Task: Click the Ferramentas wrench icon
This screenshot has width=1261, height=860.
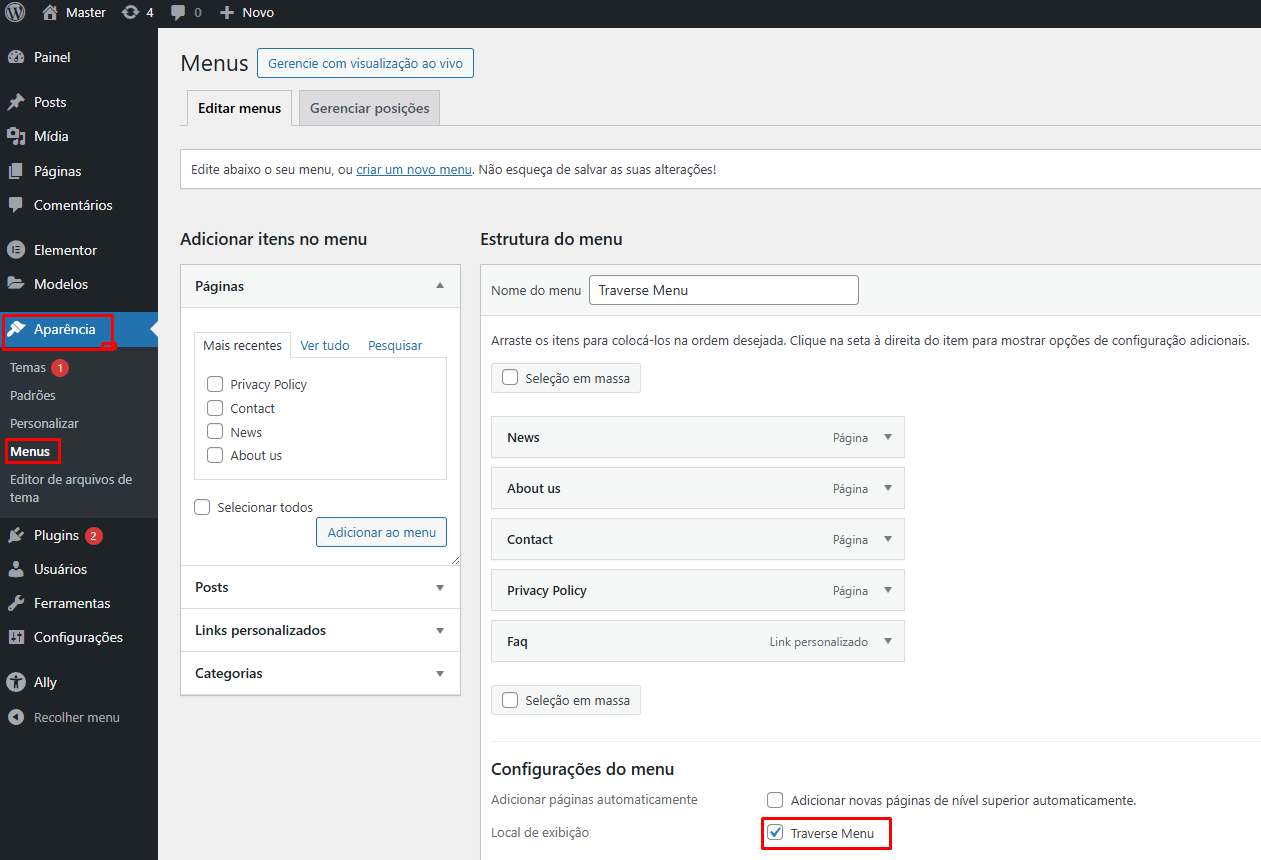Action: click(x=15, y=603)
